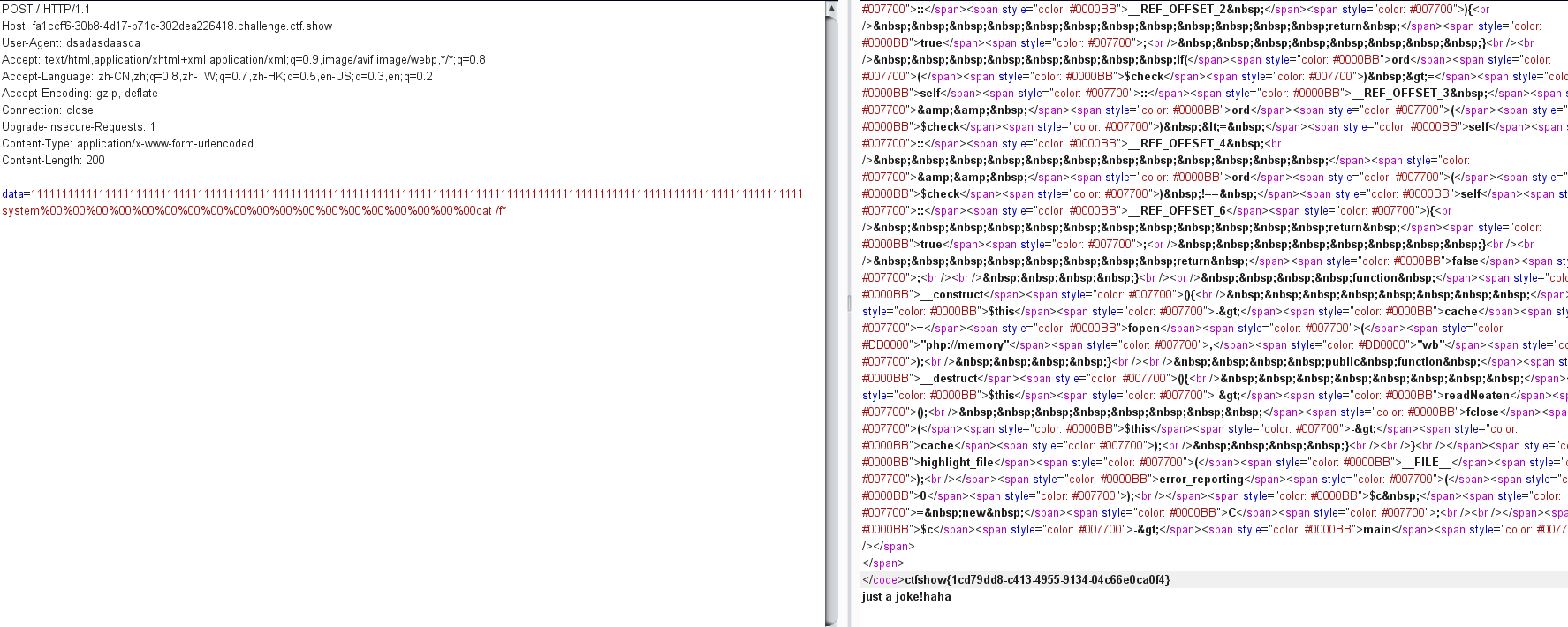Viewport: 1568px width, 627px height.
Task: Click the request pane scrollbar up arrow
Action: [x=831, y=8]
